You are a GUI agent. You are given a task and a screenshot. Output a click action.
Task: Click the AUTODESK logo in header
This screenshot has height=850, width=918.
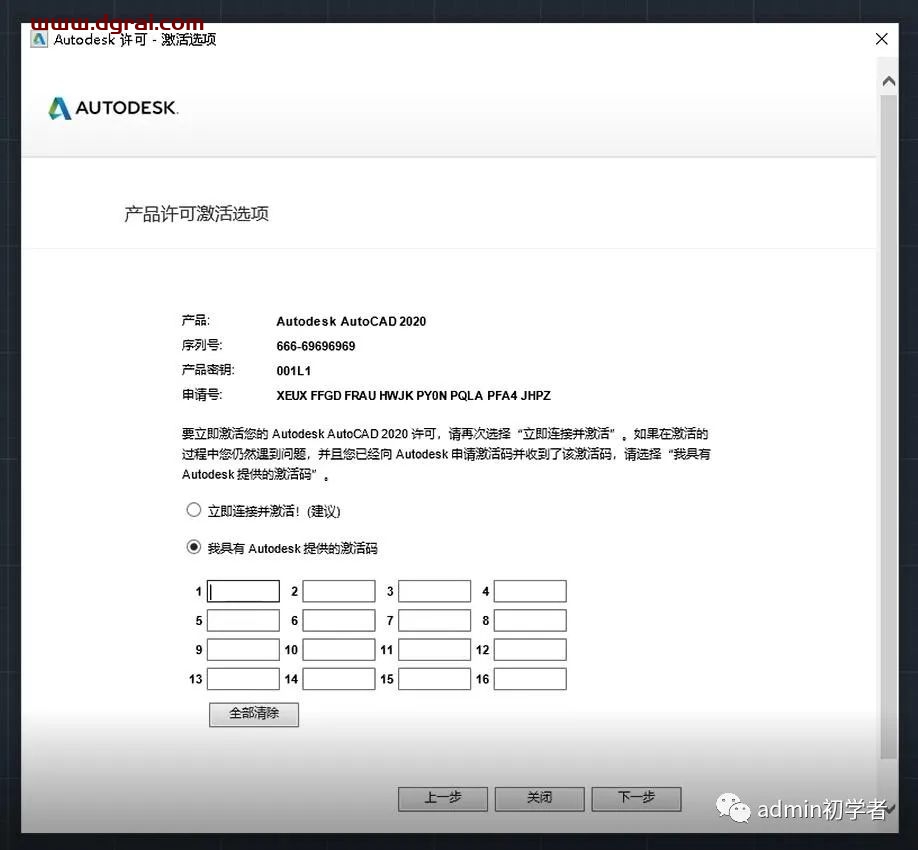[113, 108]
